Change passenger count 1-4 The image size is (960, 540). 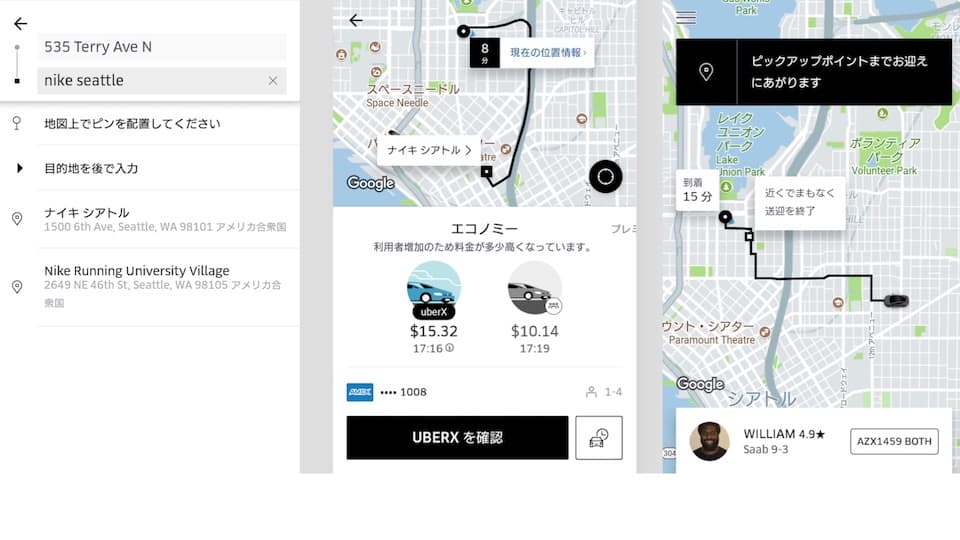[x=604, y=392]
